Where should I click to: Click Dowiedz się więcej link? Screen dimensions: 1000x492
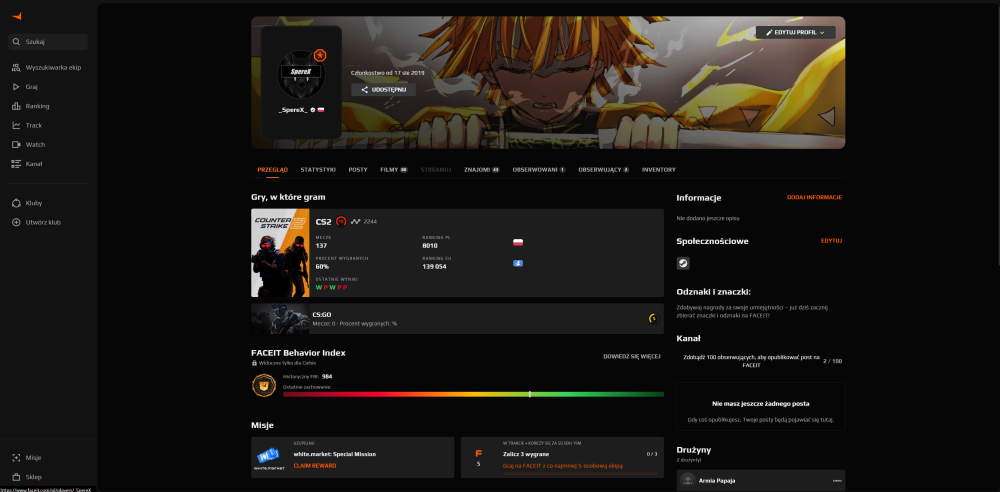pos(631,356)
